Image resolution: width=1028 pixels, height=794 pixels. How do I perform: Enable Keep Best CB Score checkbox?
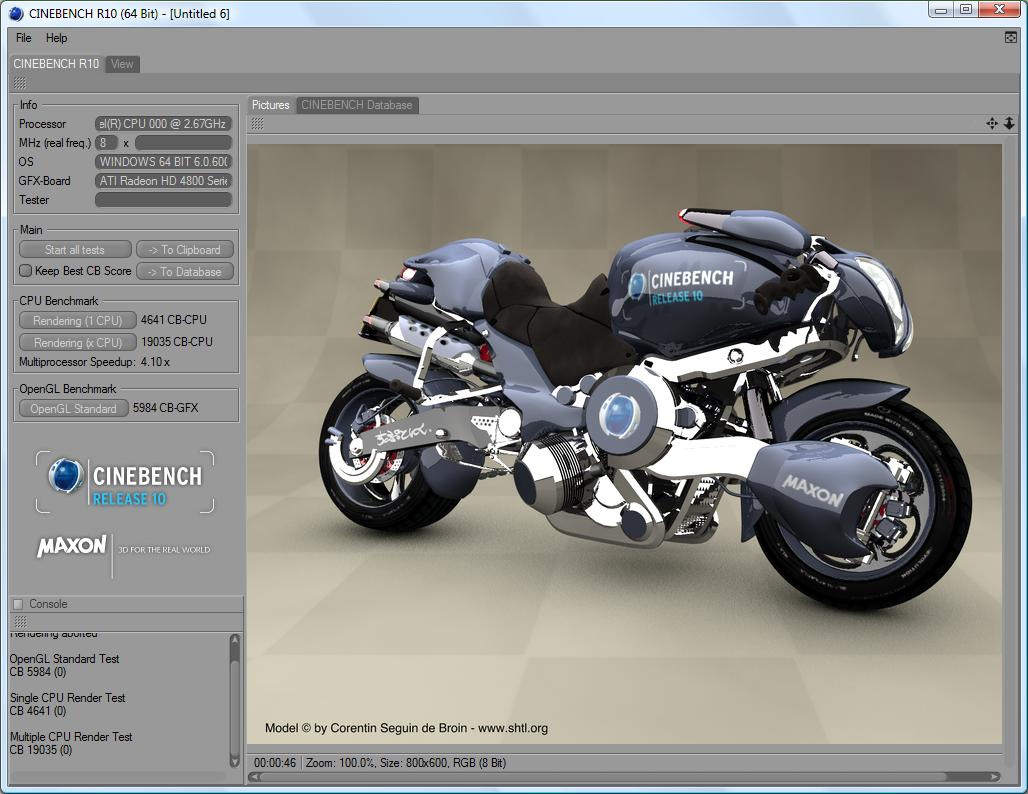click(x=26, y=271)
